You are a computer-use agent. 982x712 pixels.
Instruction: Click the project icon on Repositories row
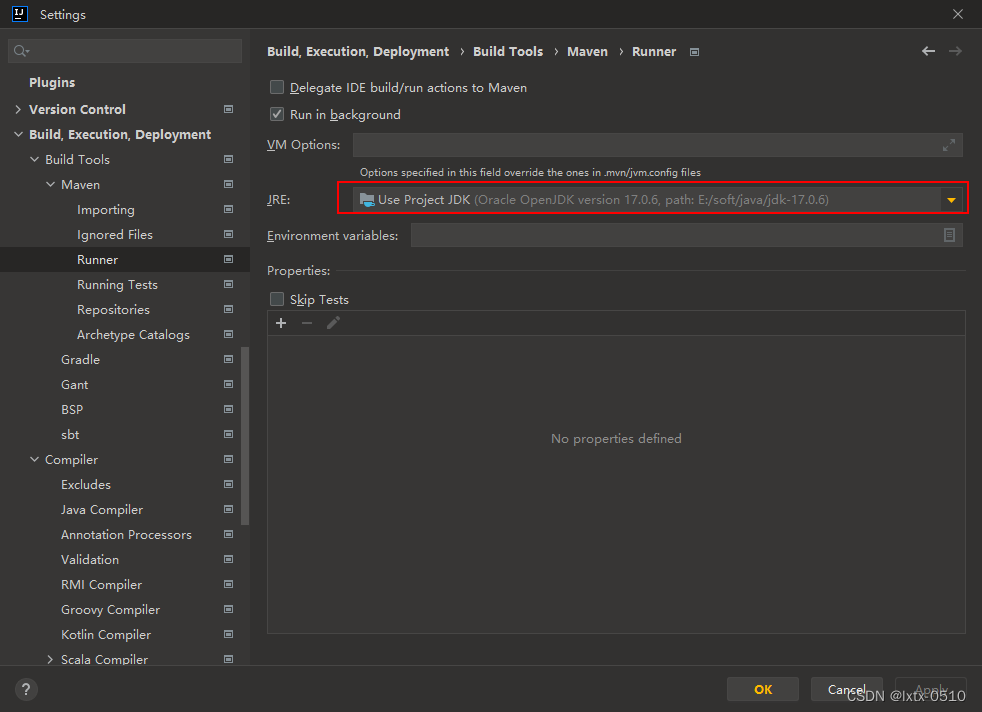click(x=229, y=309)
